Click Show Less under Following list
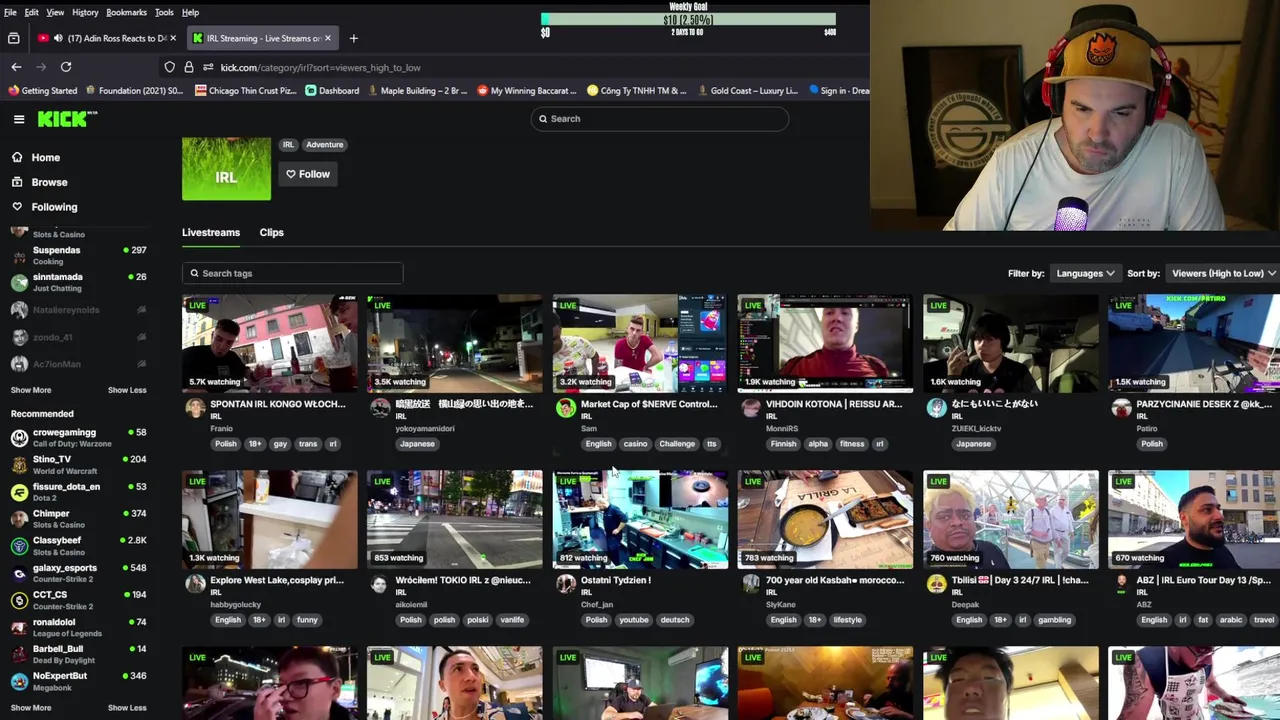Viewport: 1280px width, 720px height. tap(127, 390)
